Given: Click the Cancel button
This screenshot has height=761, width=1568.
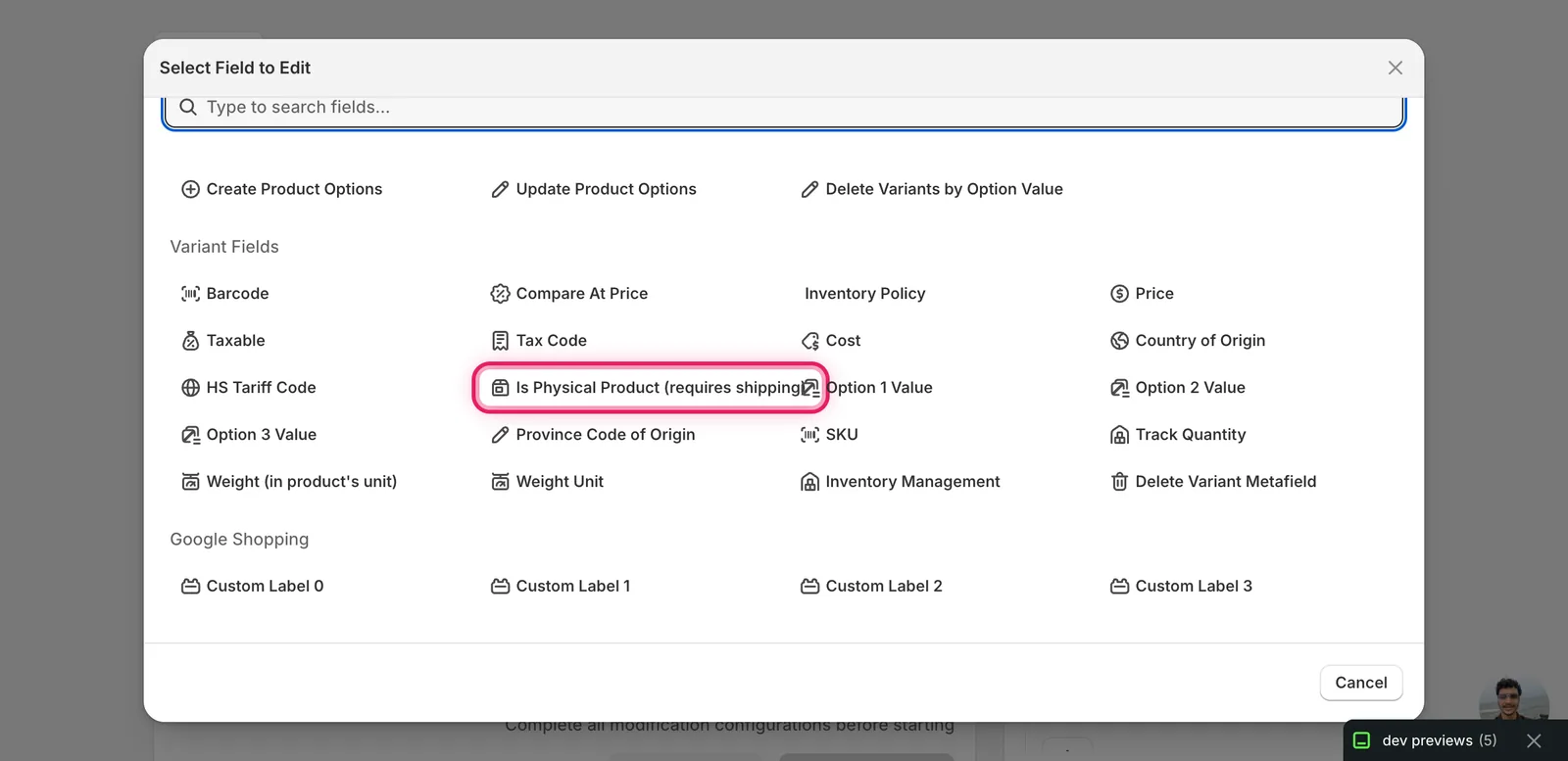Looking at the screenshot, I should click(1361, 683).
